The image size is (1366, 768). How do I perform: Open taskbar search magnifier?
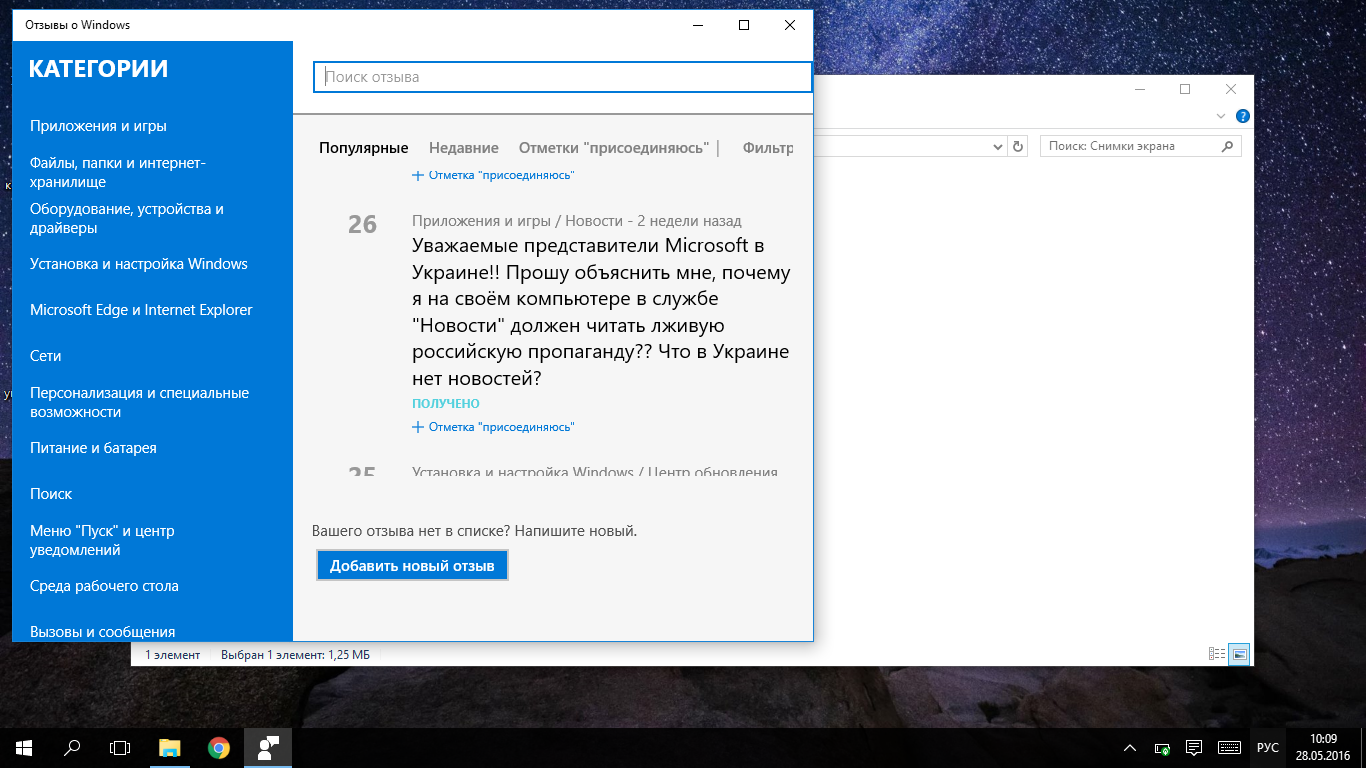(x=72, y=747)
